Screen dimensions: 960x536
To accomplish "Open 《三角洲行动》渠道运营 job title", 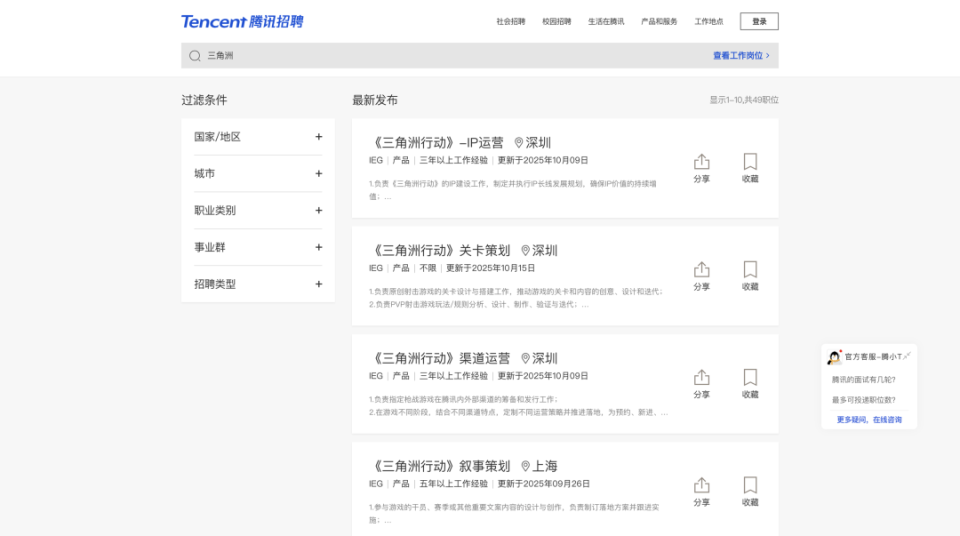I will (440, 358).
